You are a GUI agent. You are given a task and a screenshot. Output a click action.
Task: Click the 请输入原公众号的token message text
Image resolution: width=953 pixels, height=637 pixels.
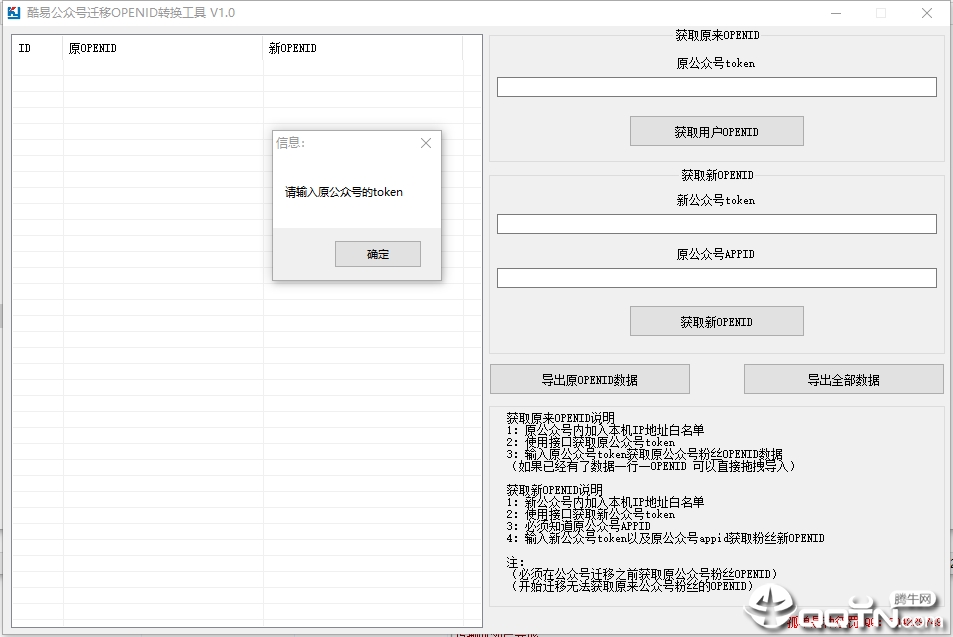344,192
